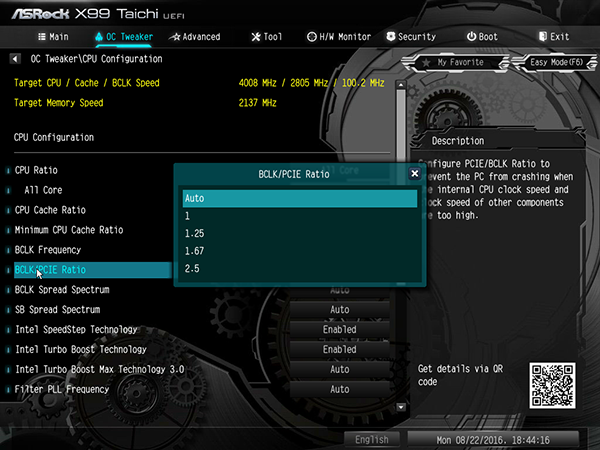Choose the 1.25 ratio option

point(300,233)
